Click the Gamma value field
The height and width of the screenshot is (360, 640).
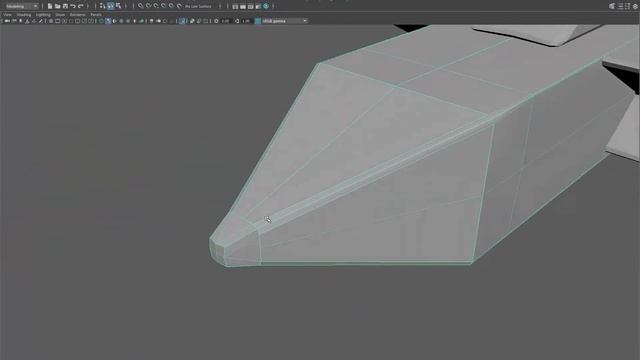(246, 21)
